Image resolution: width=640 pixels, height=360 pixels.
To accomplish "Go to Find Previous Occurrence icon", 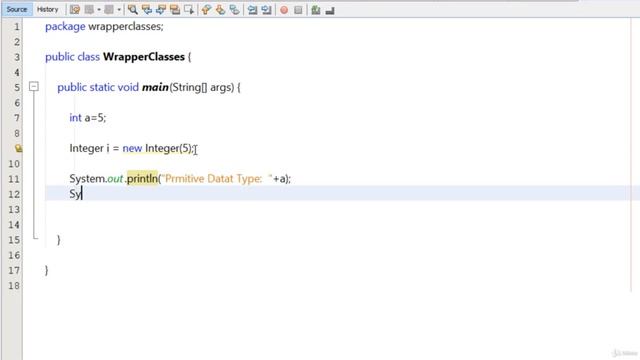I will coord(147,10).
